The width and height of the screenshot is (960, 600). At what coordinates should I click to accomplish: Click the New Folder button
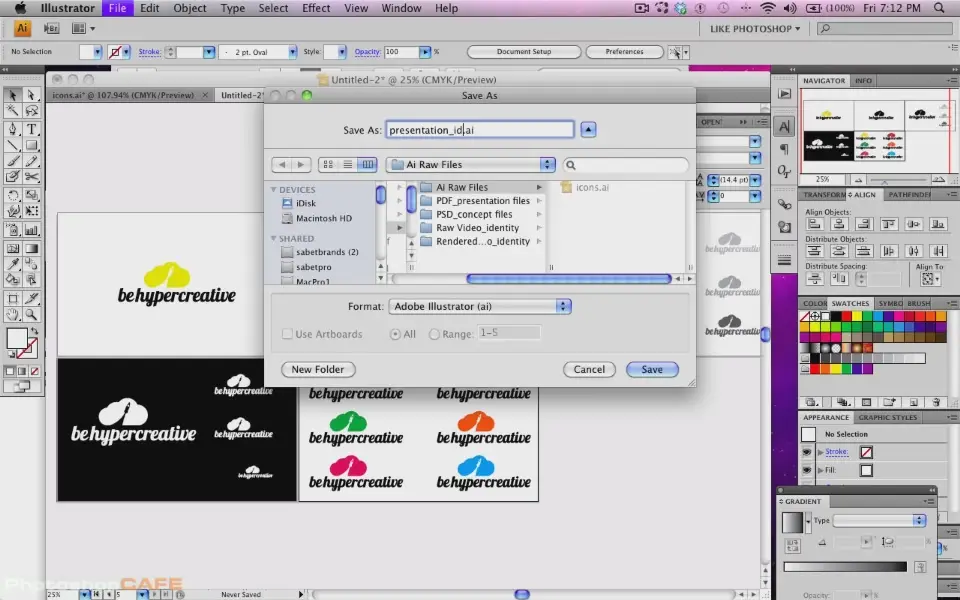[x=318, y=369]
